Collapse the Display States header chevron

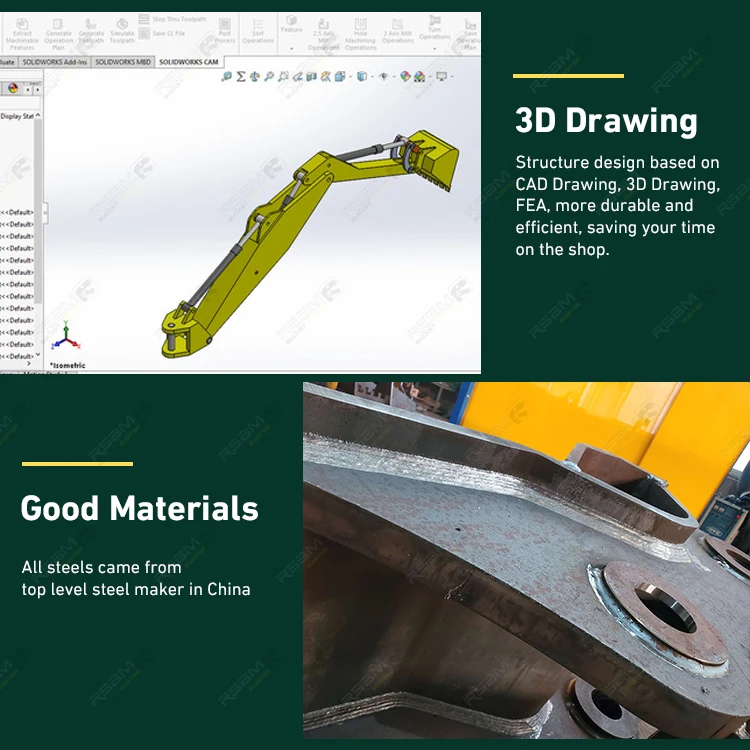[x=38, y=116]
